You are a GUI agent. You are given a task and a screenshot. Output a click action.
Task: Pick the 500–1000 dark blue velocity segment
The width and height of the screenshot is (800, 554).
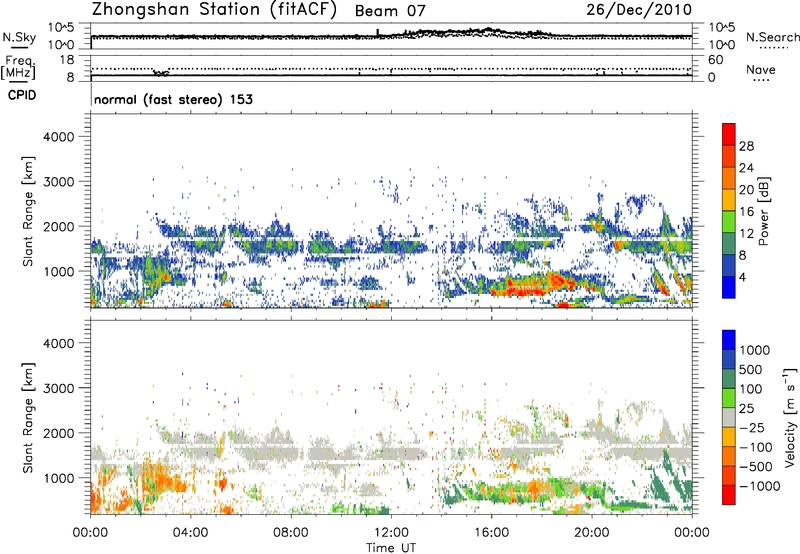tap(729, 359)
